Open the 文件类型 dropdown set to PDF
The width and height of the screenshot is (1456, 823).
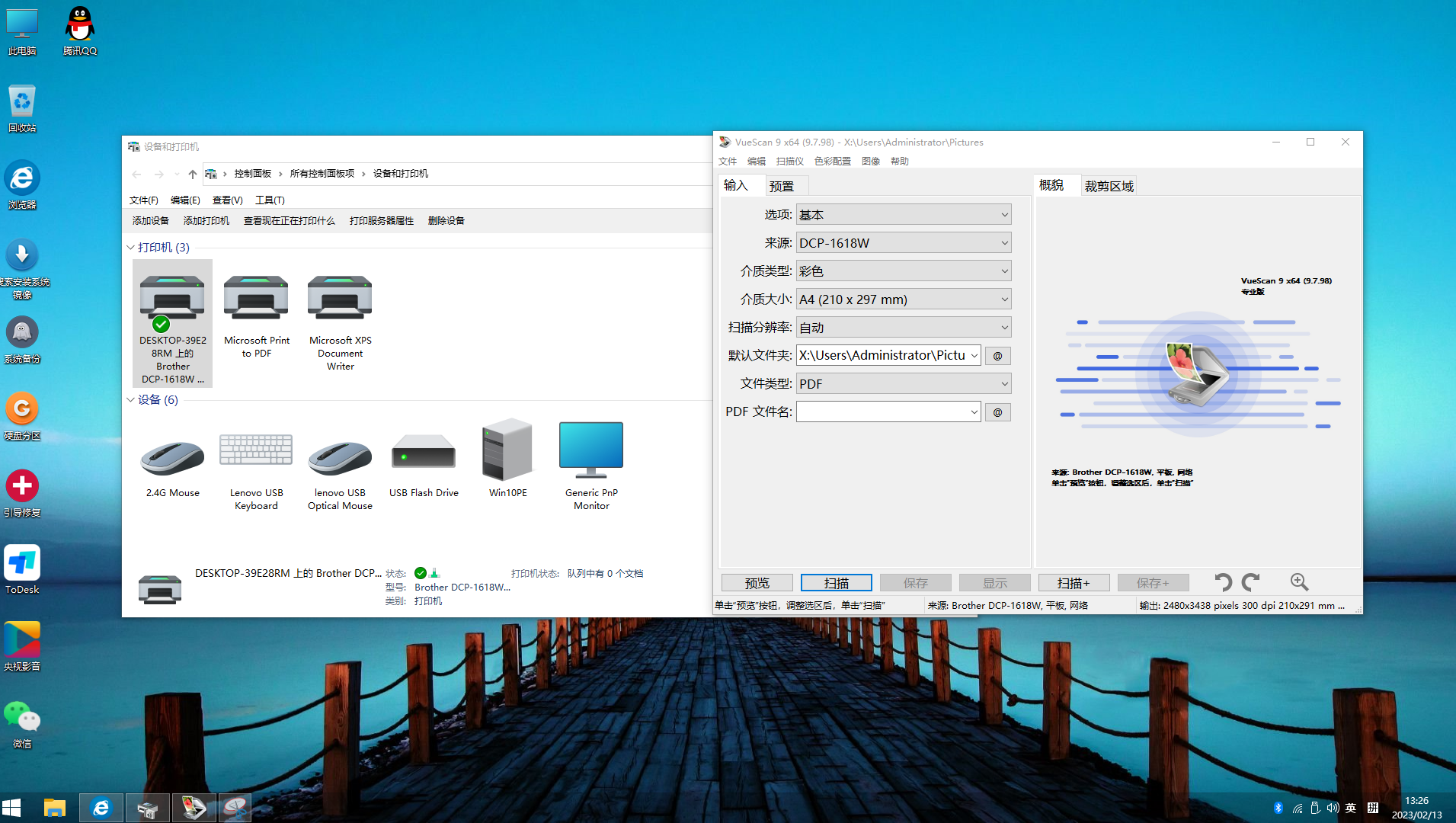pyautogui.click(x=904, y=384)
